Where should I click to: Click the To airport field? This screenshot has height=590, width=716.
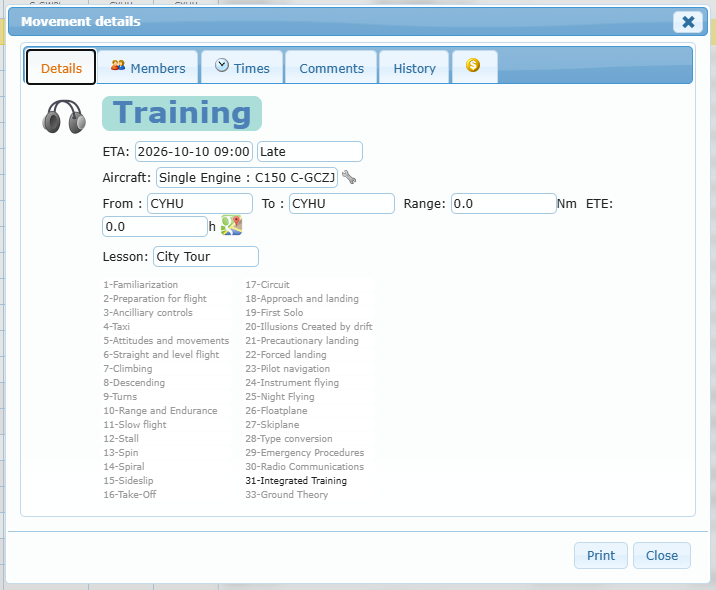coord(342,203)
